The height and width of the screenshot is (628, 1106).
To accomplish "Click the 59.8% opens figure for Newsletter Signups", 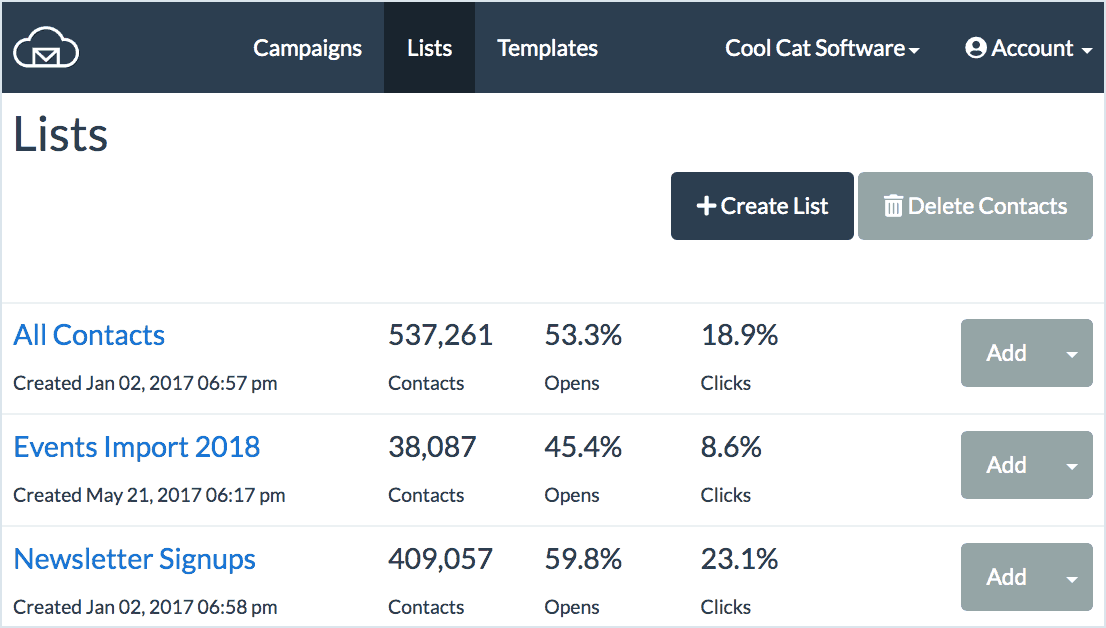I will pos(583,559).
